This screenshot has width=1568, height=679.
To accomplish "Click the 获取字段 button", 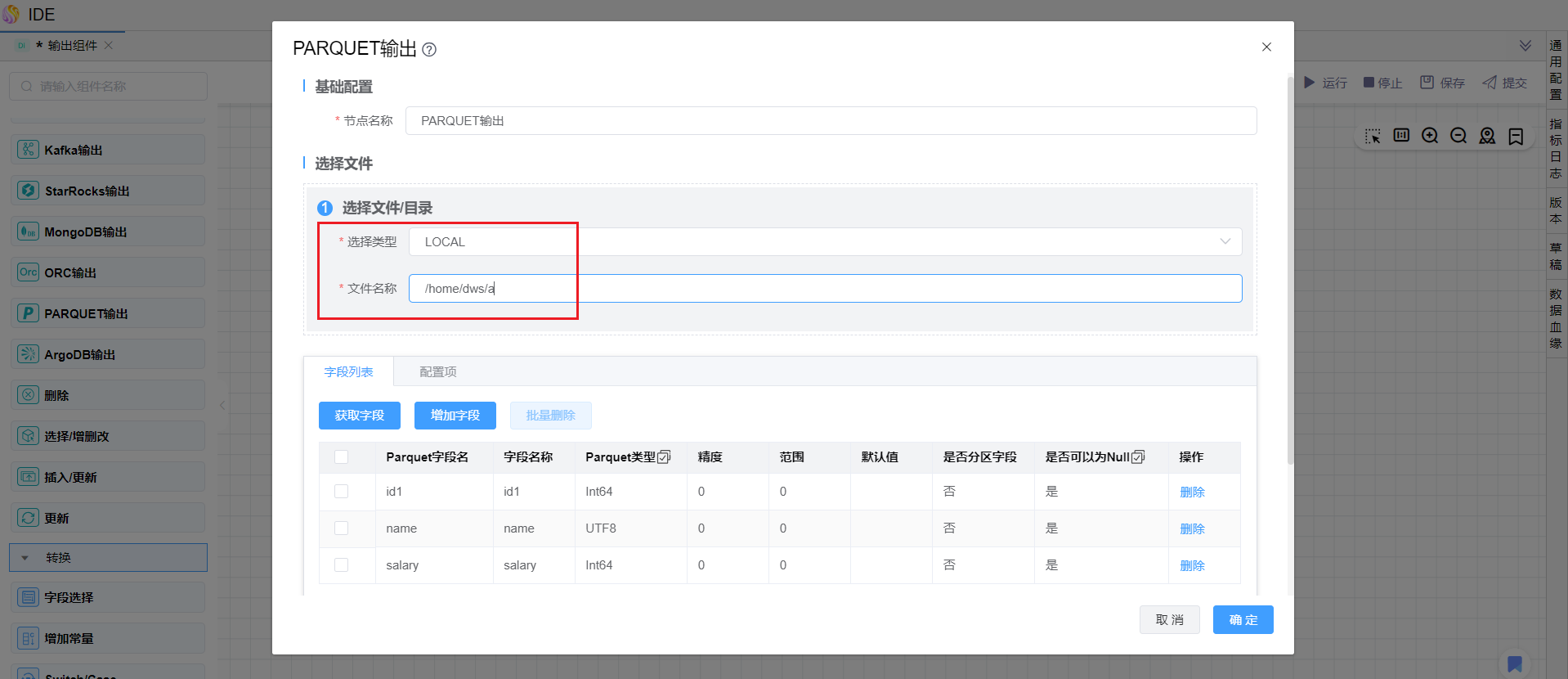I will click(x=359, y=416).
